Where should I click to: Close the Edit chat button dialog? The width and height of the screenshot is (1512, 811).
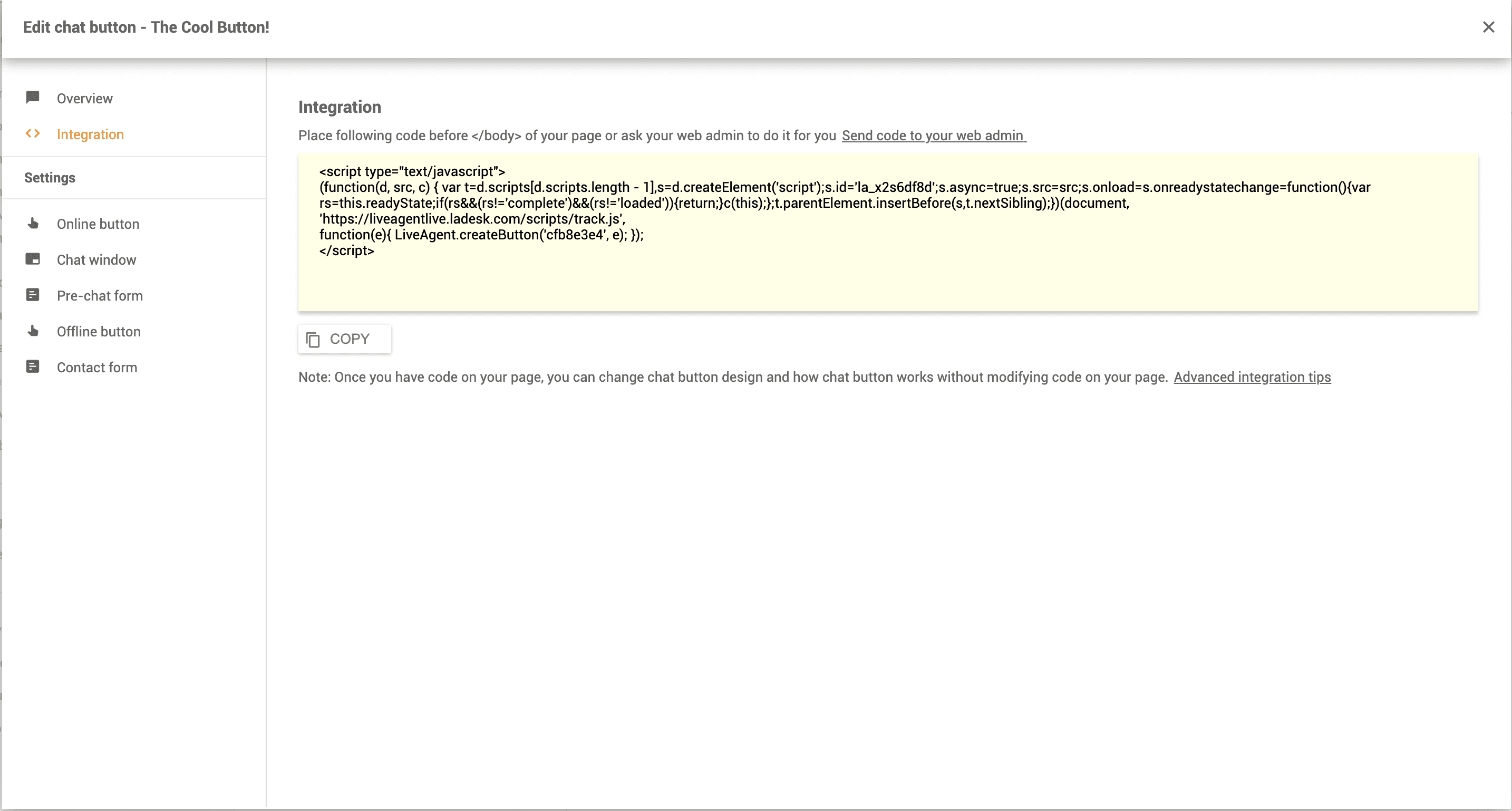[1489, 26]
